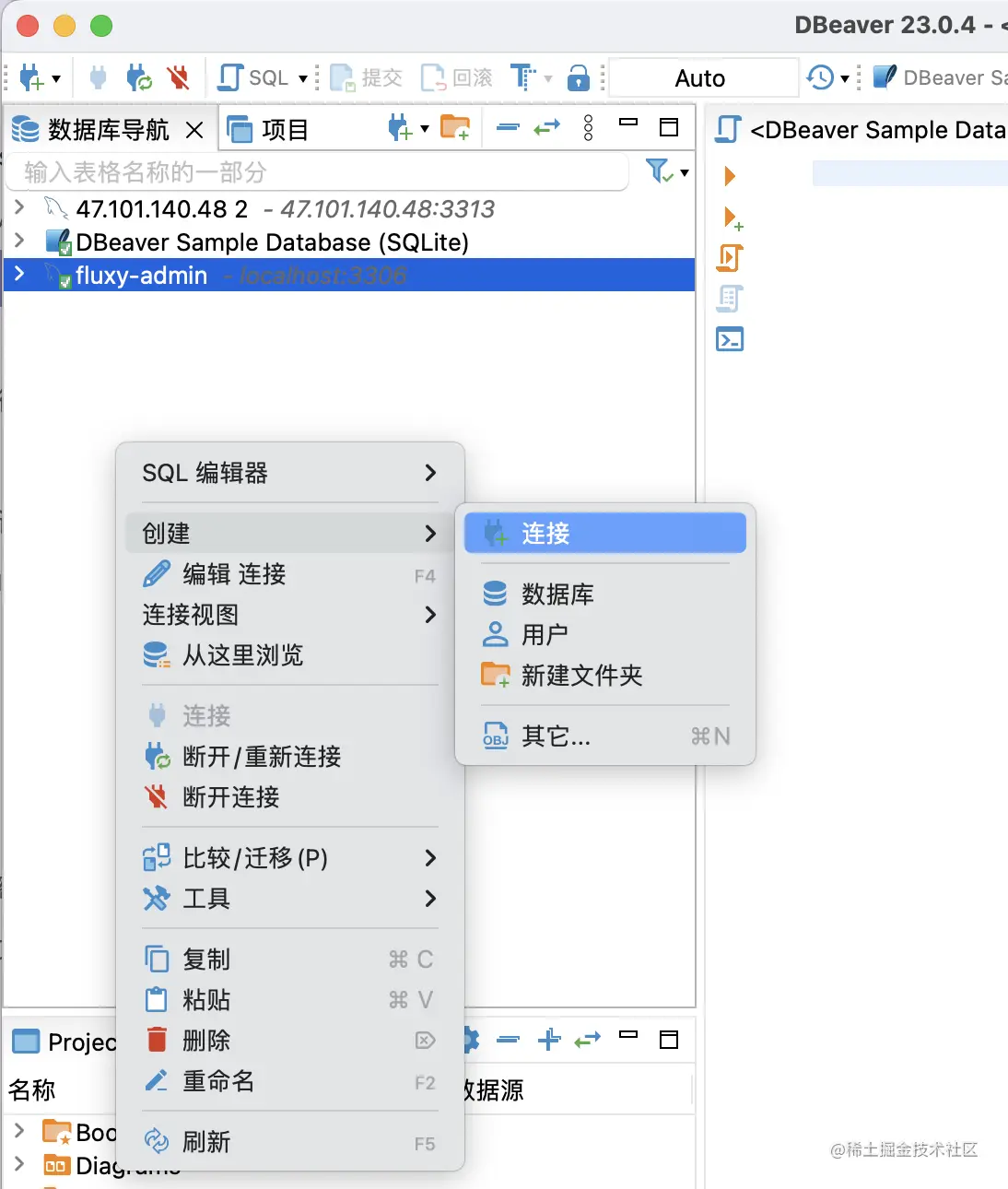Open the 比较/迁移 (P) submenu
The width and height of the screenshot is (1008, 1189).
(290, 858)
